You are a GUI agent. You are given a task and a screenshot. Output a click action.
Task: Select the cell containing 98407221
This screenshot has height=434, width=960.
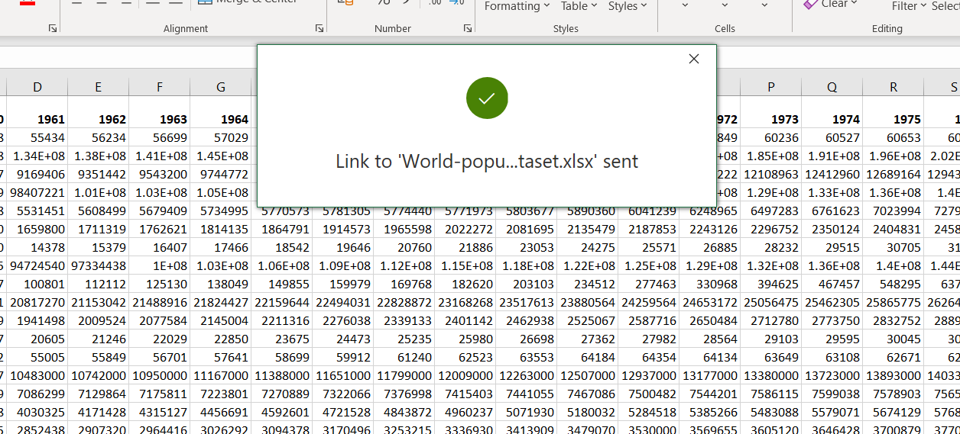pyautogui.click(x=37, y=193)
